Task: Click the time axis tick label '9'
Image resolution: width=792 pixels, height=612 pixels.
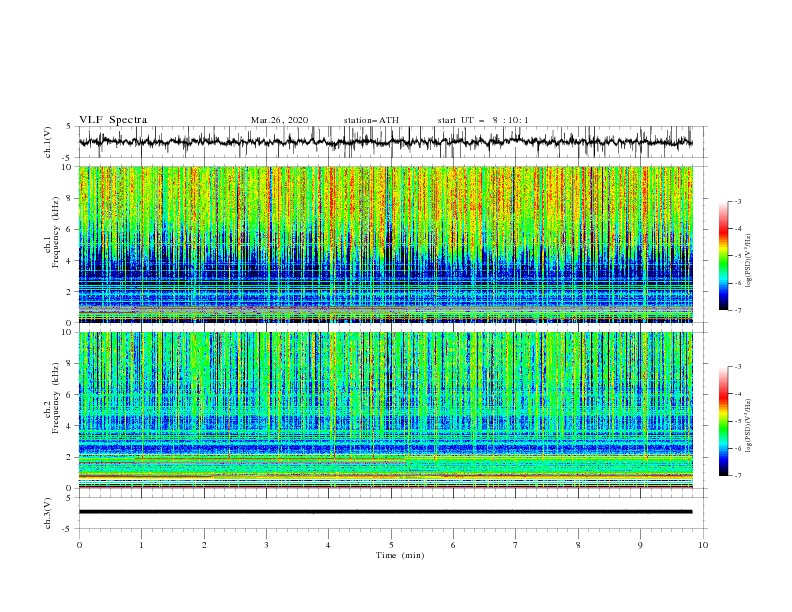Action: [640, 545]
